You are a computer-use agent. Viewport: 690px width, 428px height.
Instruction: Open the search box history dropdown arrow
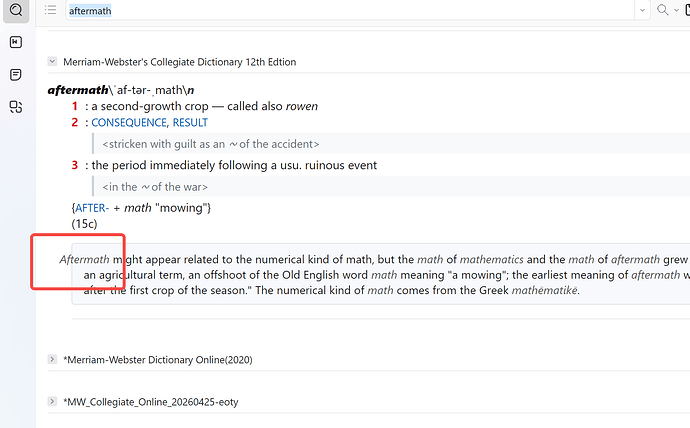pyautogui.click(x=642, y=10)
